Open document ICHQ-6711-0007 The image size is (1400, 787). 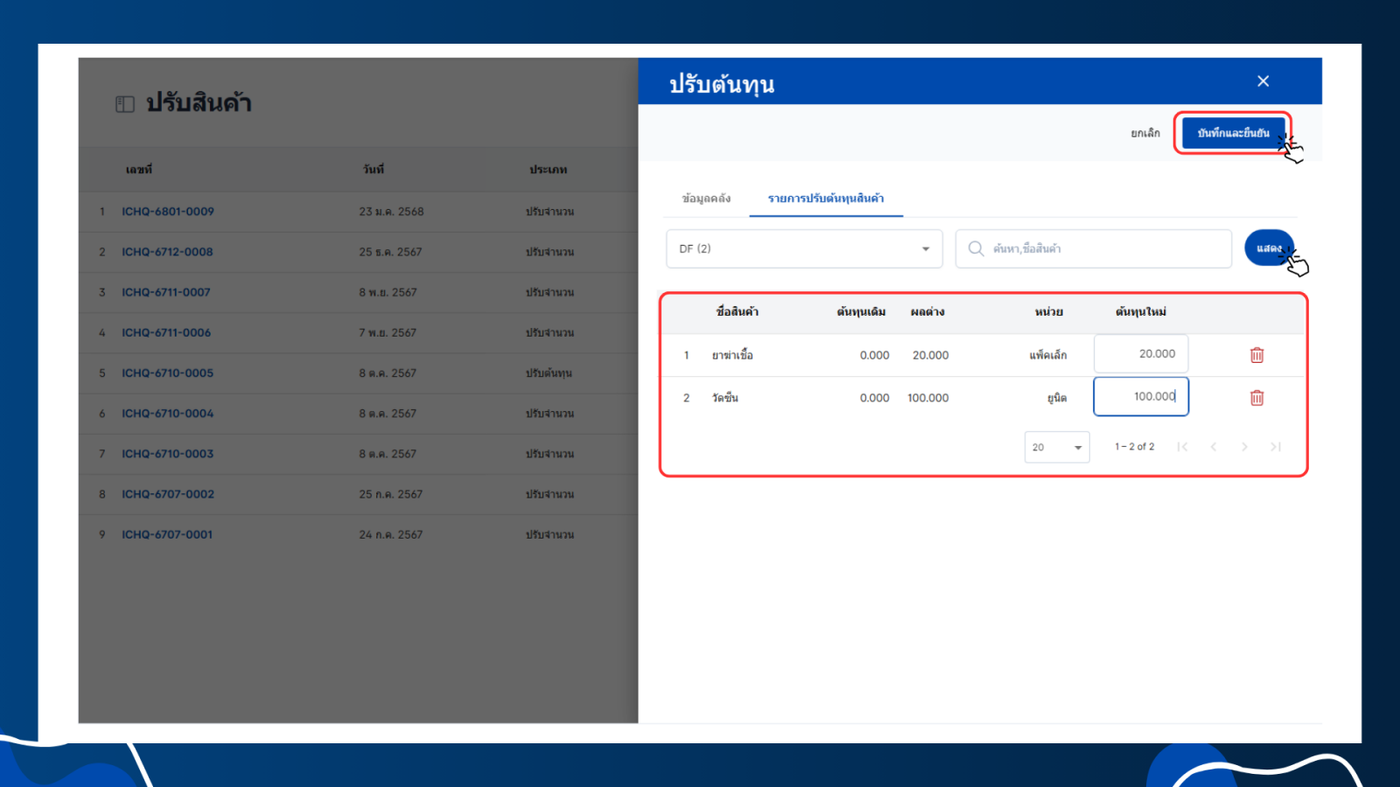coord(166,292)
